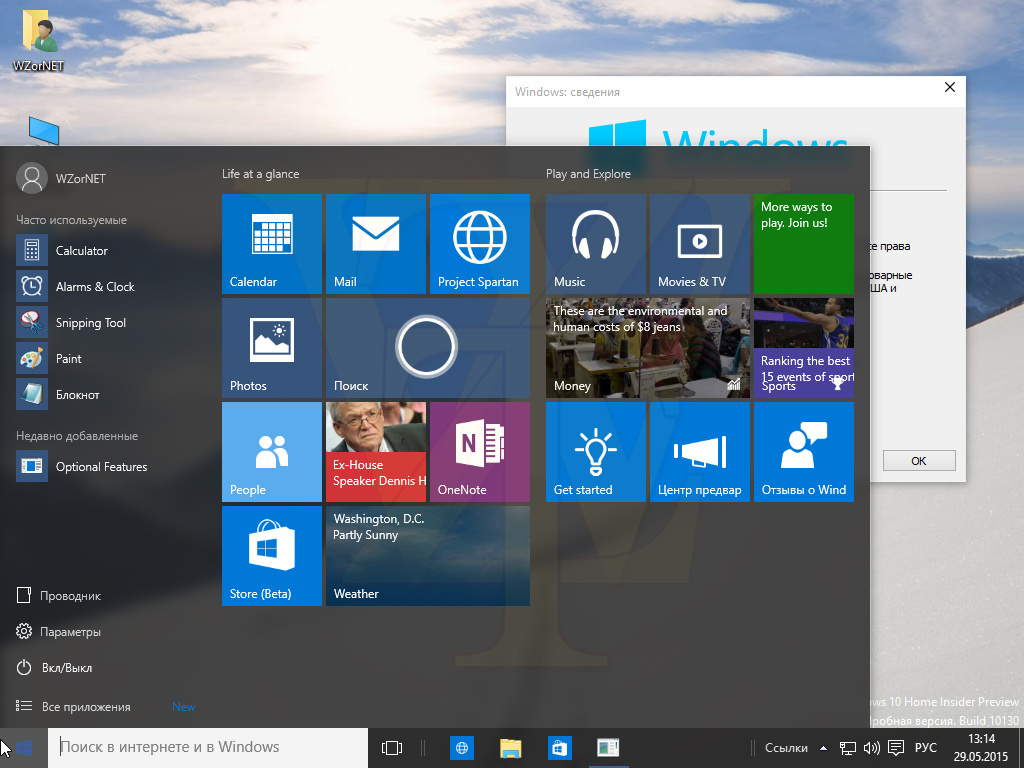Viewport: 1024px width, 768px height.
Task: Click the Cortana Поиск tile
Action: tap(428, 348)
